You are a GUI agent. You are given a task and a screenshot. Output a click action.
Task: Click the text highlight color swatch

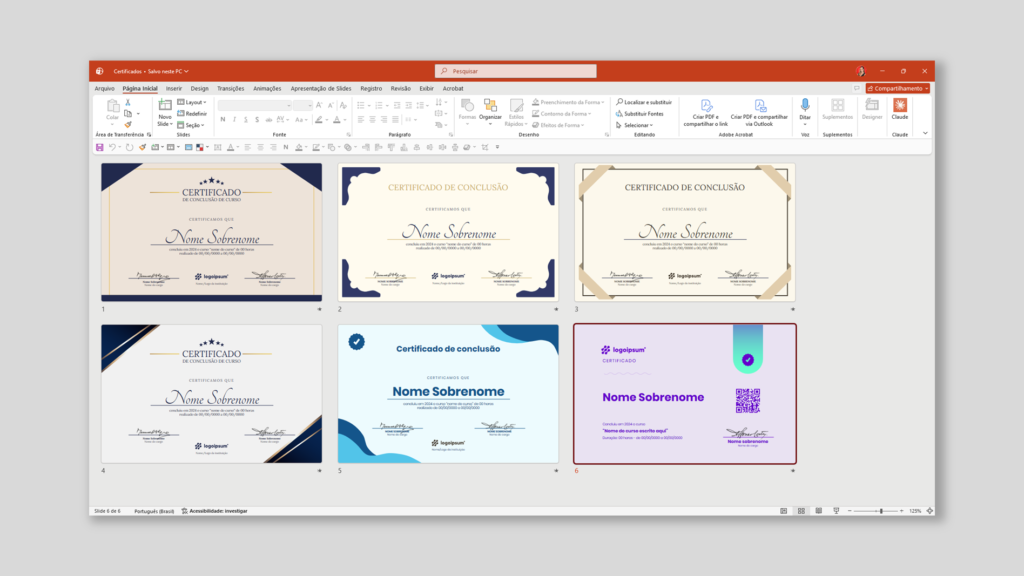click(x=319, y=120)
